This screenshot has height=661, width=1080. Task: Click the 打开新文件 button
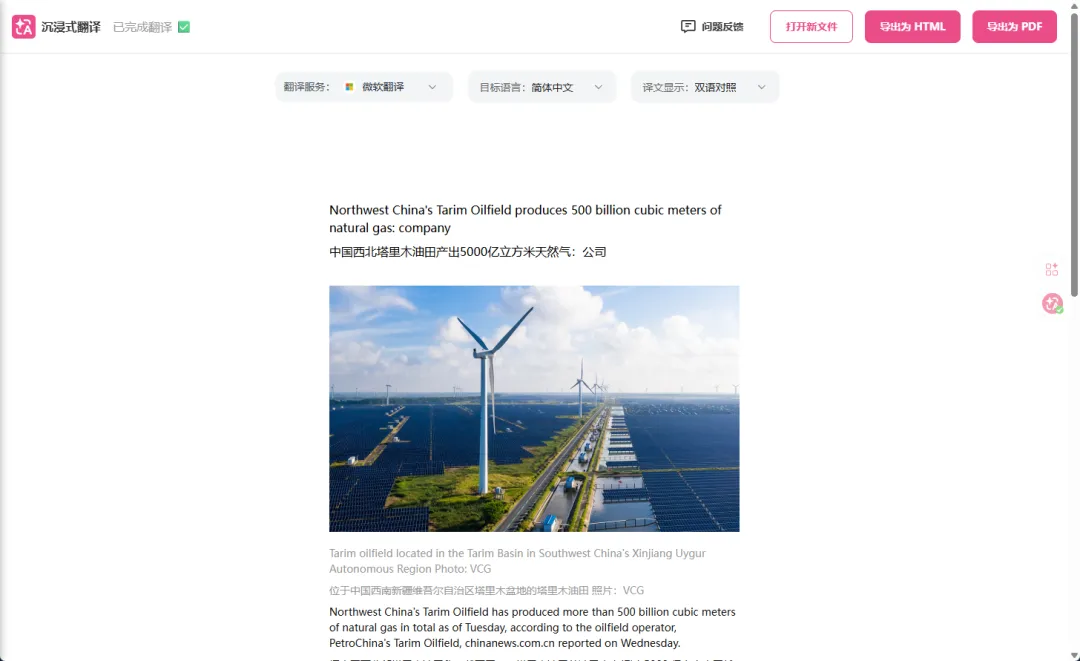811,26
